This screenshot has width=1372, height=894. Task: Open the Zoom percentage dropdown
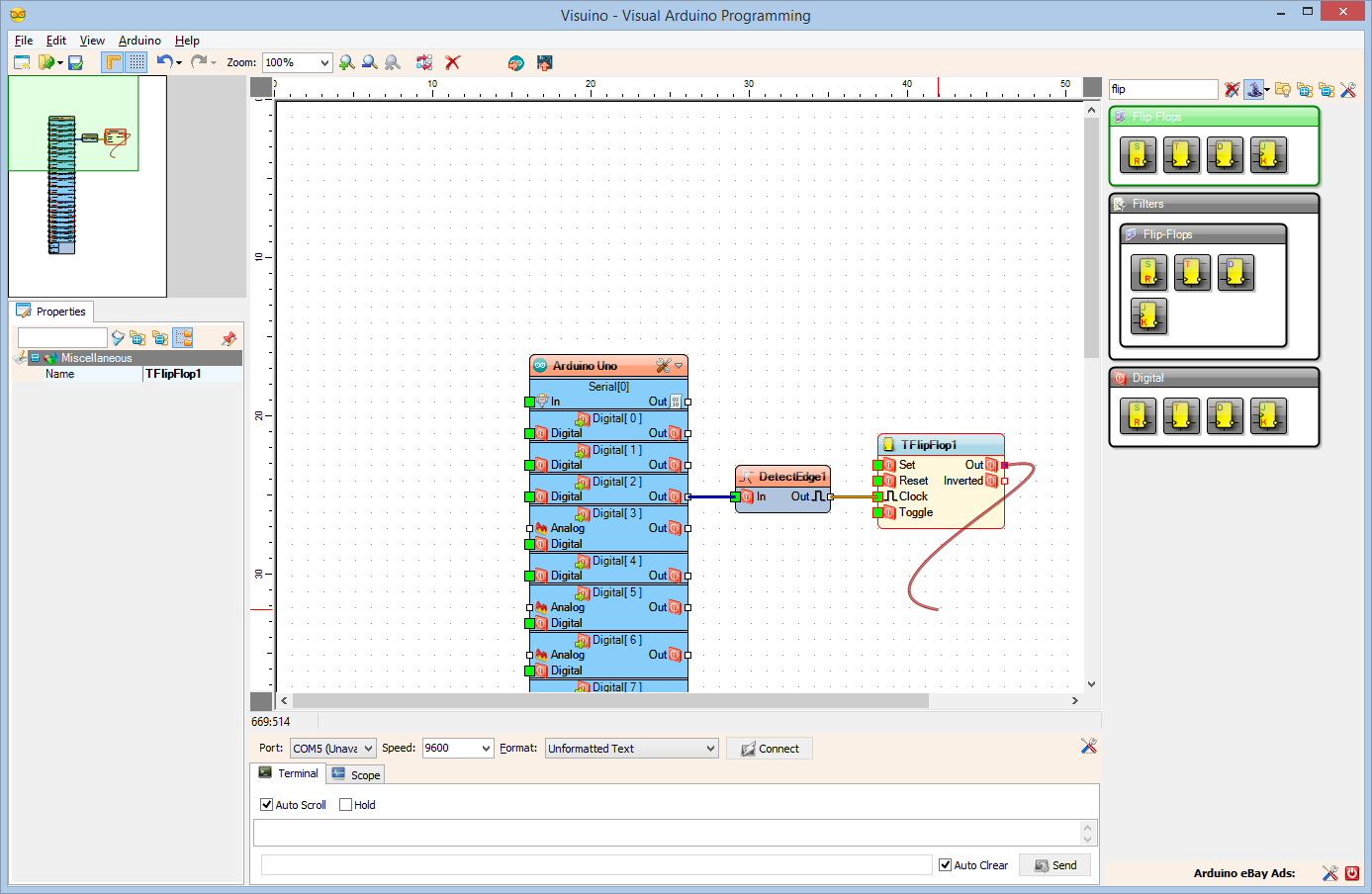323,61
